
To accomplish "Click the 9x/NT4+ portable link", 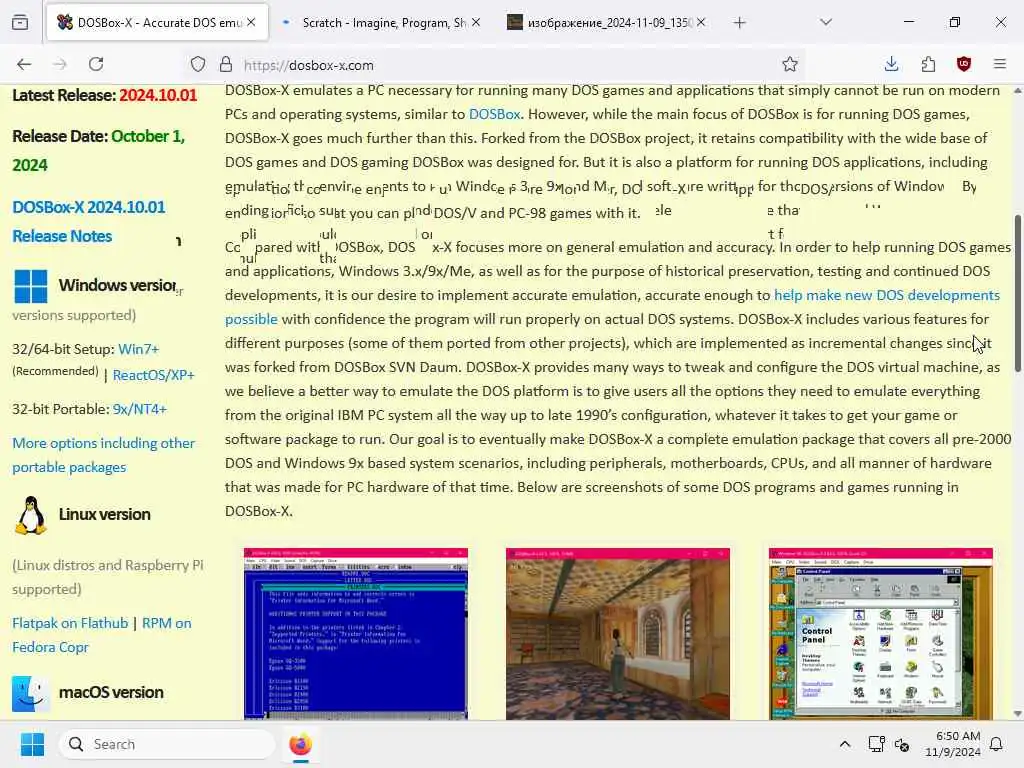I will click(x=140, y=409).
